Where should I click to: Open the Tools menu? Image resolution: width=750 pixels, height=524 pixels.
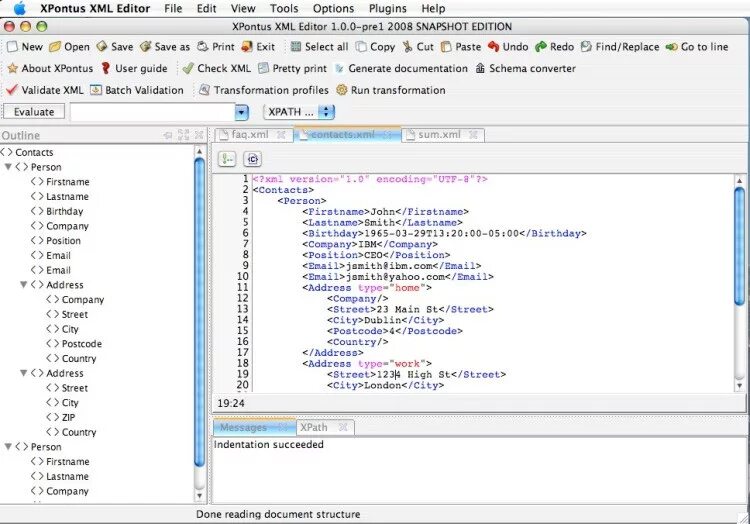tap(284, 9)
